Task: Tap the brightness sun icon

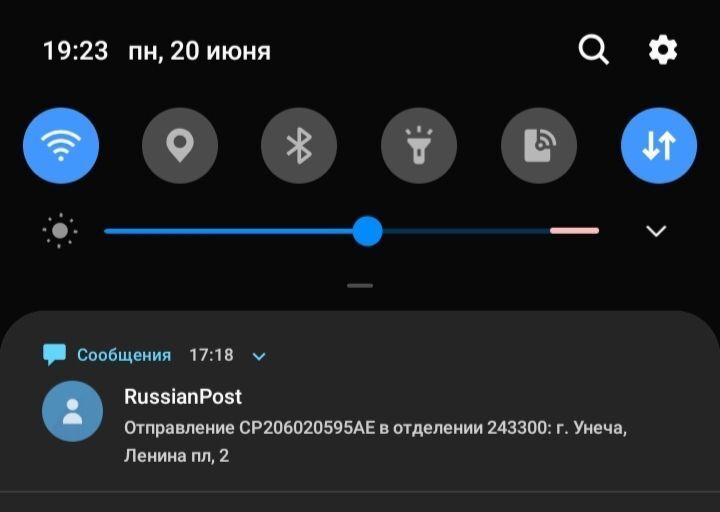Action: (x=60, y=231)
